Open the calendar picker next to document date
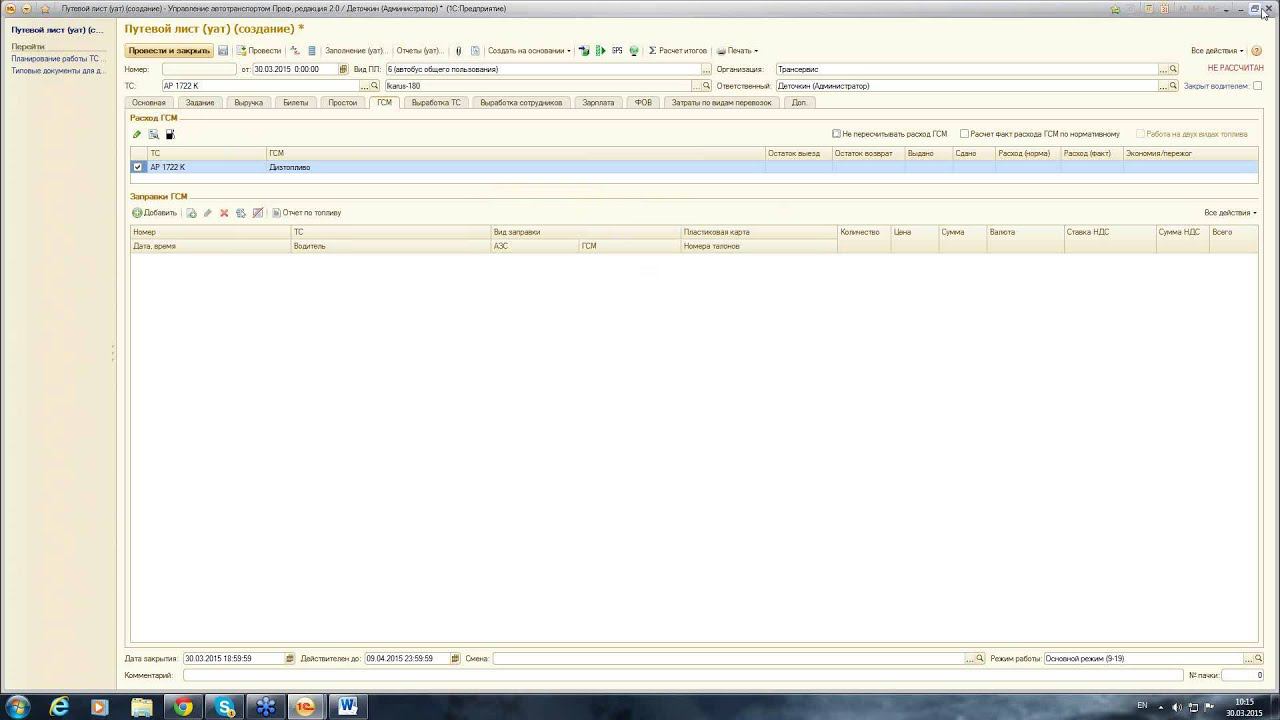Image resolution: width=1280 pixels, height=720 pixels. tap(343, 69)
